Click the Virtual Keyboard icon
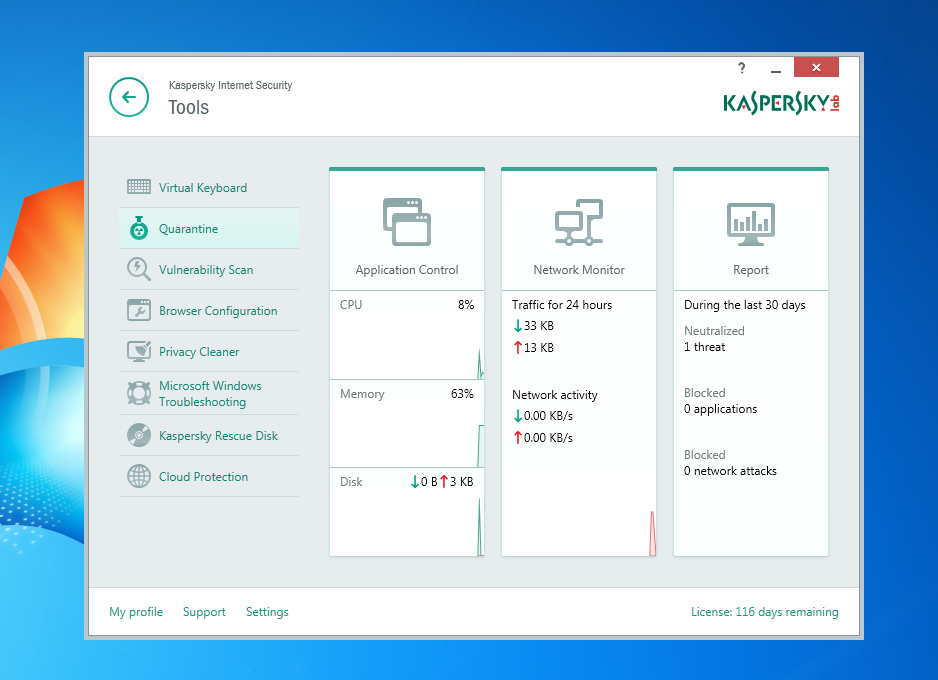Image resolution: width=938 pixels, height=680 pixels. point(139,187)
